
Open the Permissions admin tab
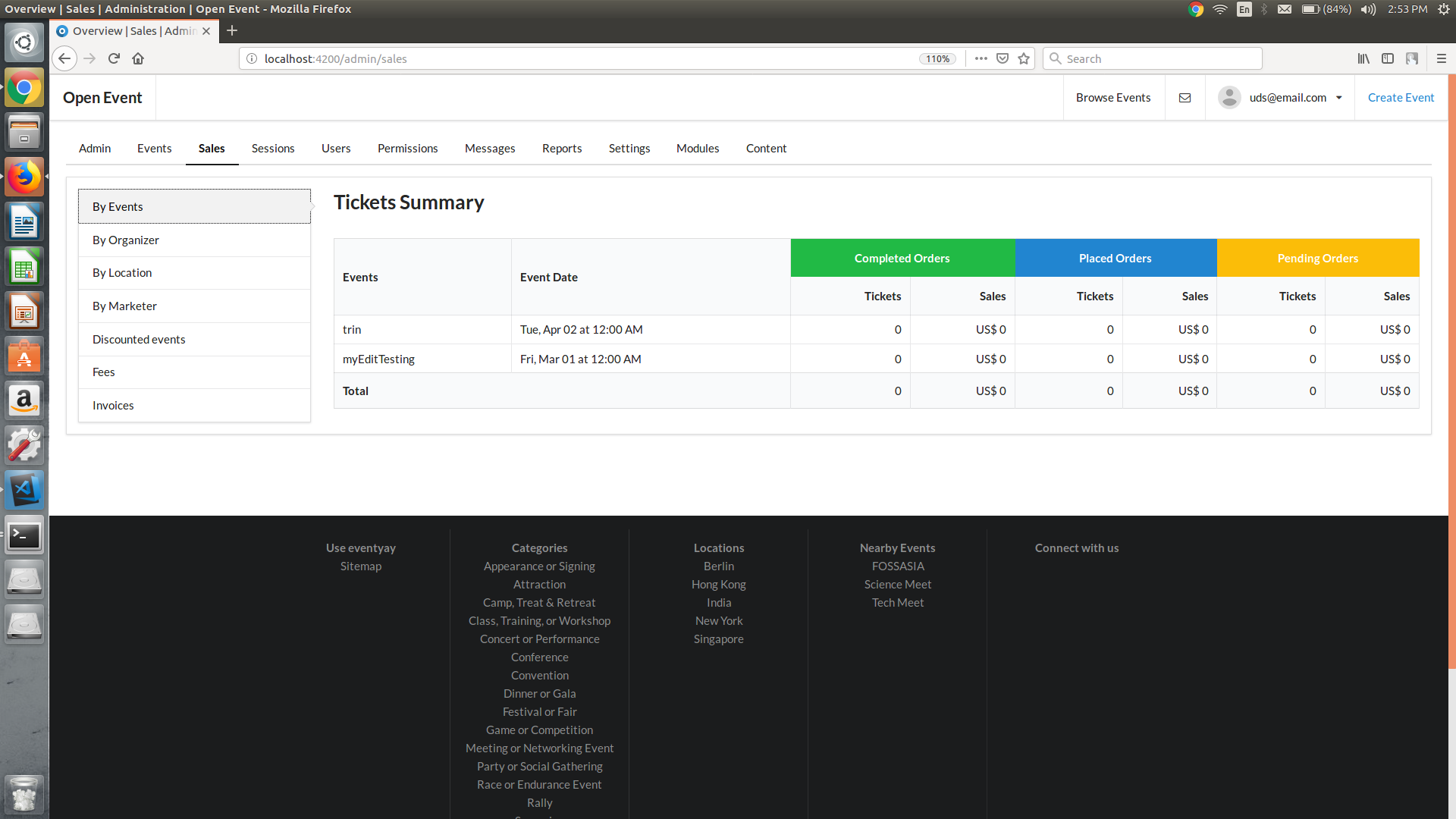click(407, 149)
